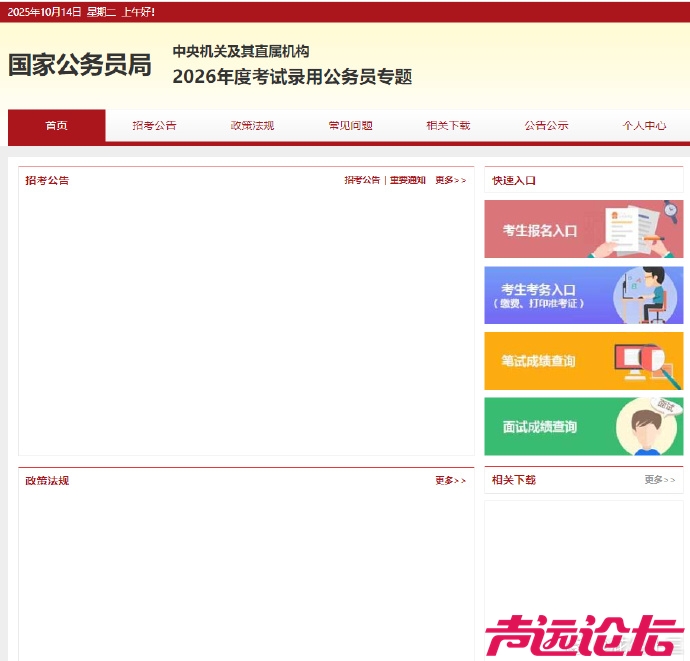690x661 pixels.
Task: Click the 中央机关及其直属机构 subtitle
Action: pyautogui.click(x=241, y=51)
